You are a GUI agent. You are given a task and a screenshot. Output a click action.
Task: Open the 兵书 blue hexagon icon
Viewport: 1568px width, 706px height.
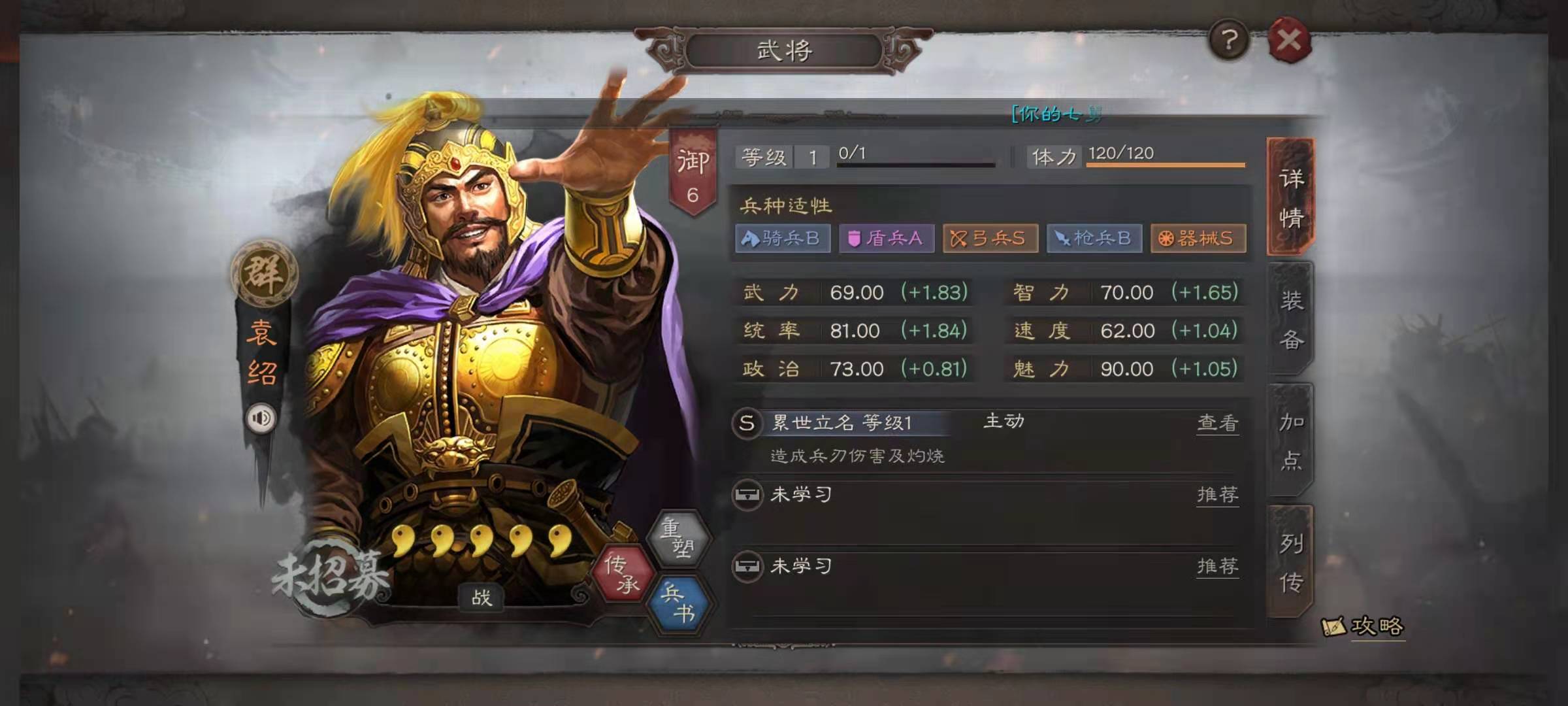(x=678, y=604)
